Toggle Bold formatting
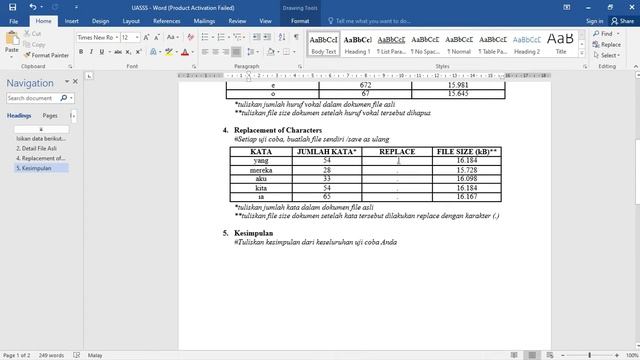 (x=81, y=52)
